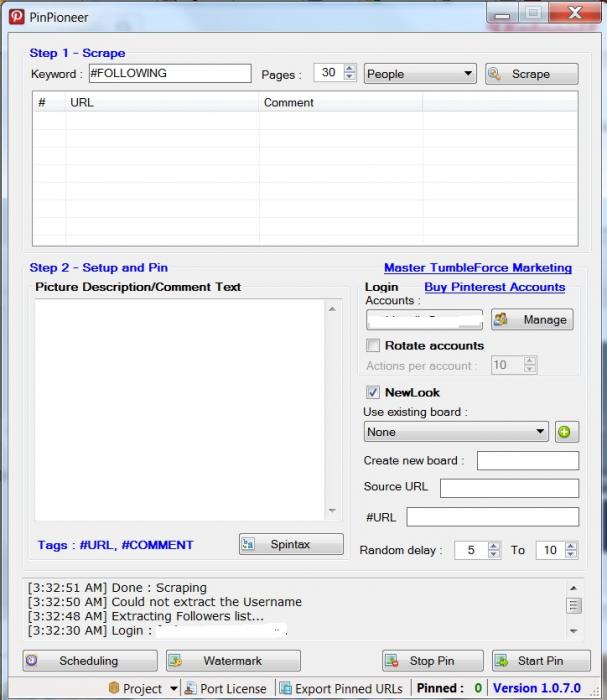This screenshot has width=607, height=700.
Task: Expand the Use existing board dropdown
Action: click(x=456, y=432)
